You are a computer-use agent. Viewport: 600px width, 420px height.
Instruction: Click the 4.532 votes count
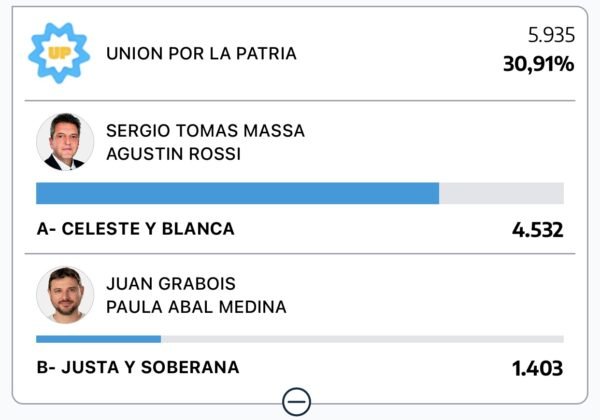[537, 230]
